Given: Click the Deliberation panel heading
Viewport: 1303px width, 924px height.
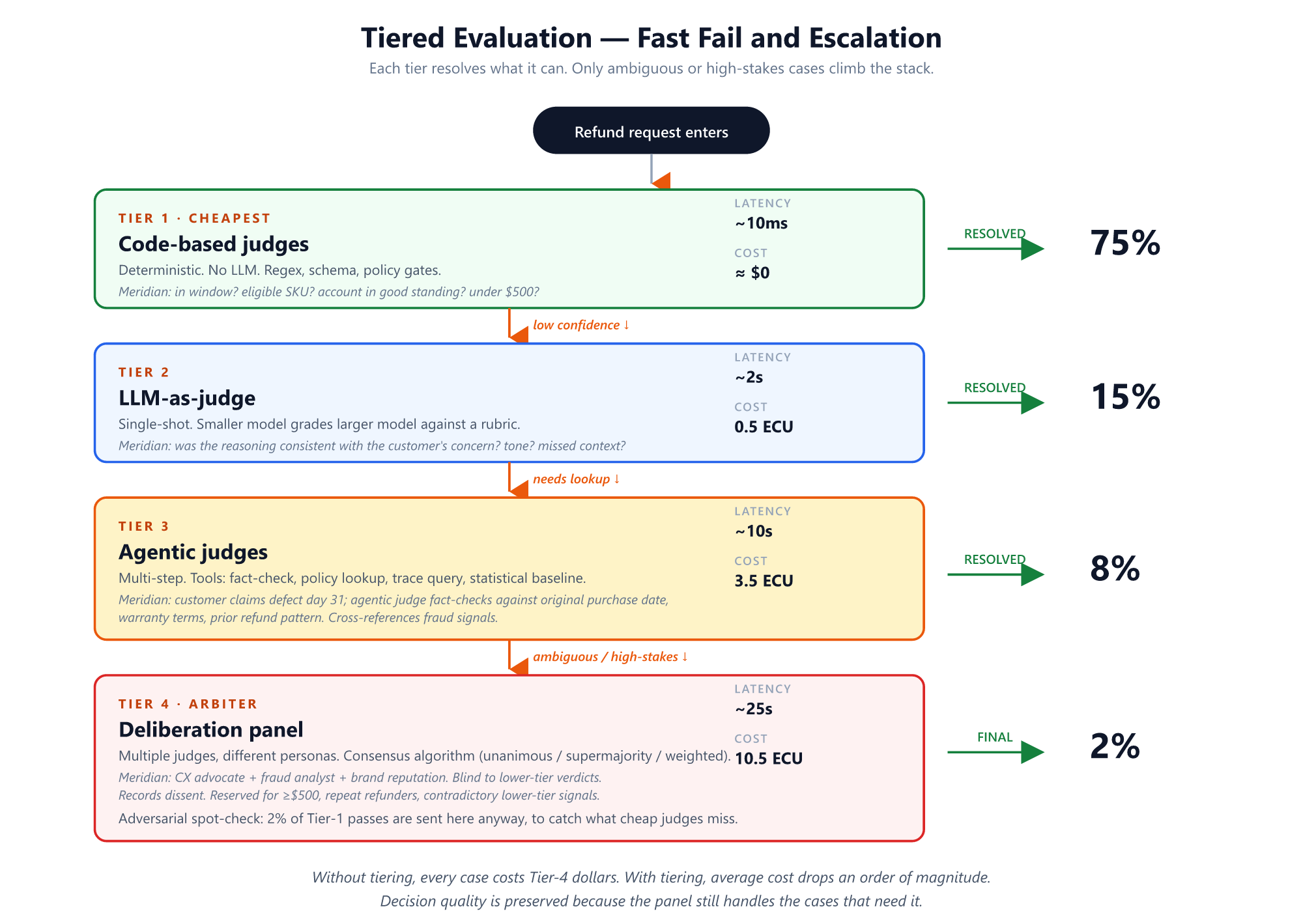Looking at the screenshot, I should pyautogui.click(x=211, y=729).
